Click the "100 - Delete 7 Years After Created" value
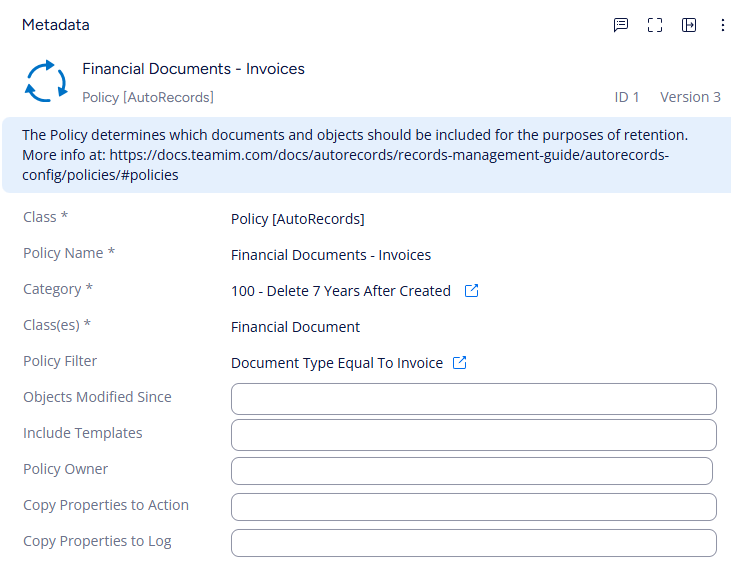The width and height of the screenshot is (731, 569). point(340,291)
